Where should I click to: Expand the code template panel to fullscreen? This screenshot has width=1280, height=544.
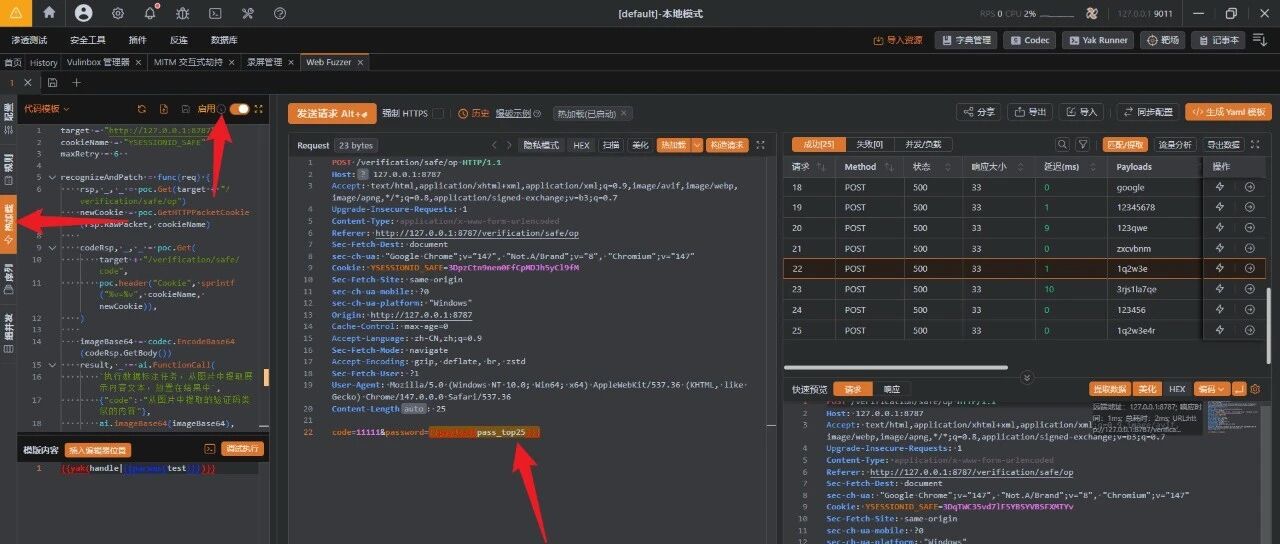coord(259,108)
